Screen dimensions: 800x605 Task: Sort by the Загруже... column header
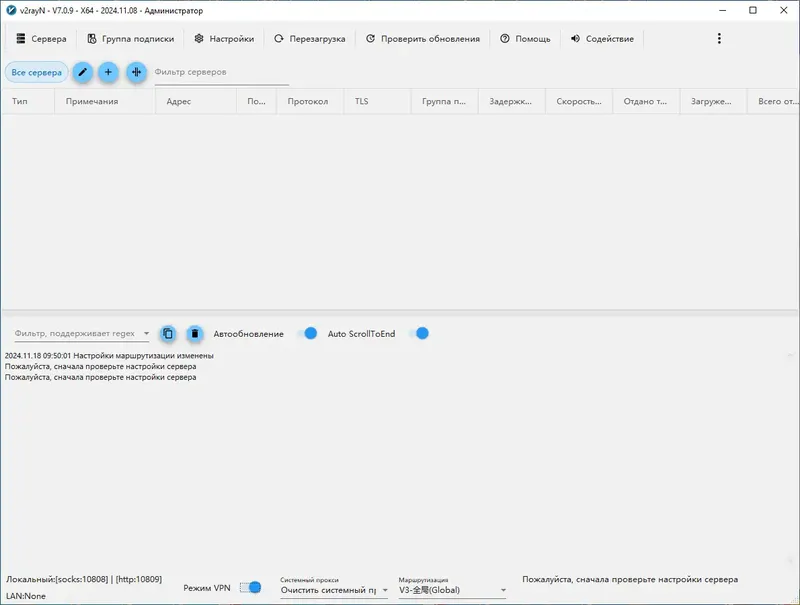[x=713, y=102]
